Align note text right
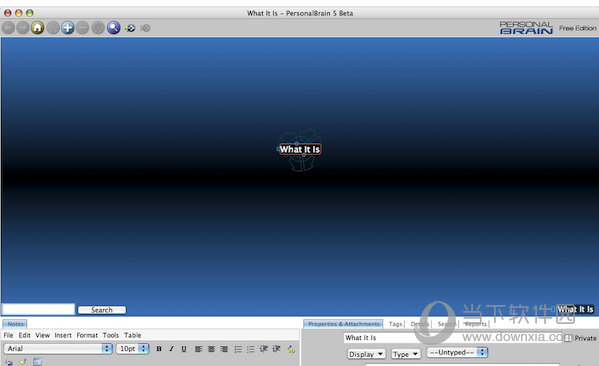 (224, 349)
